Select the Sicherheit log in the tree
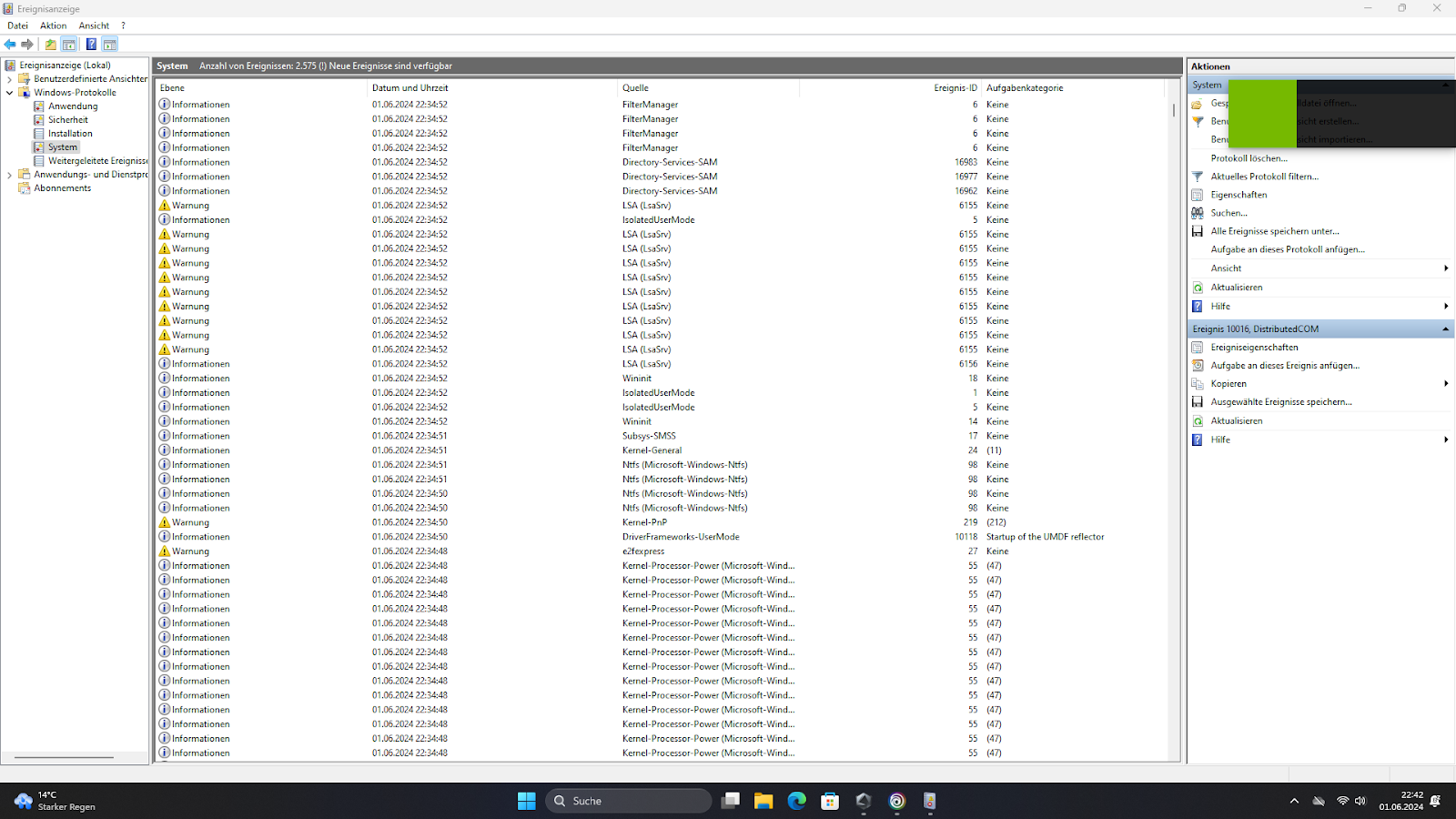This screenshot has width=1456, height=819. (x=68, y=120)
